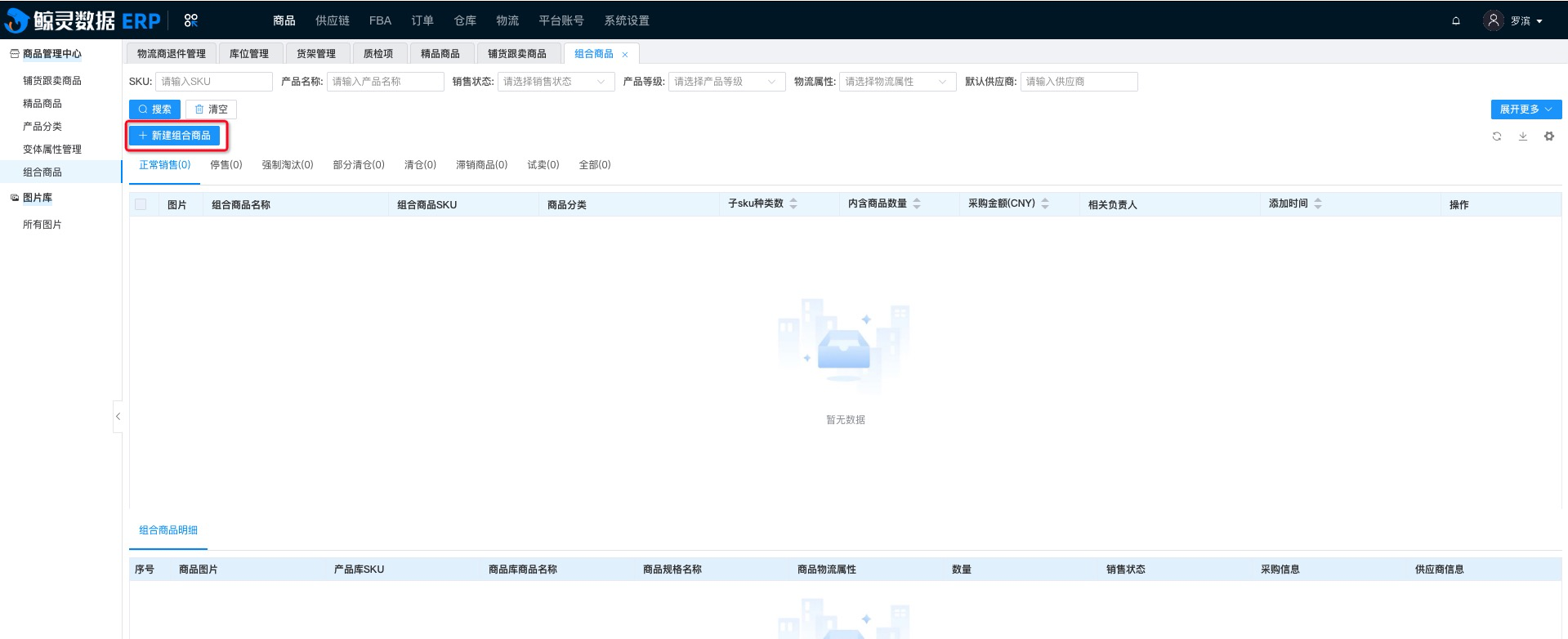Open the 产品等级 dropdown
Screen dimensions: 1568x639
pos(726,82)
